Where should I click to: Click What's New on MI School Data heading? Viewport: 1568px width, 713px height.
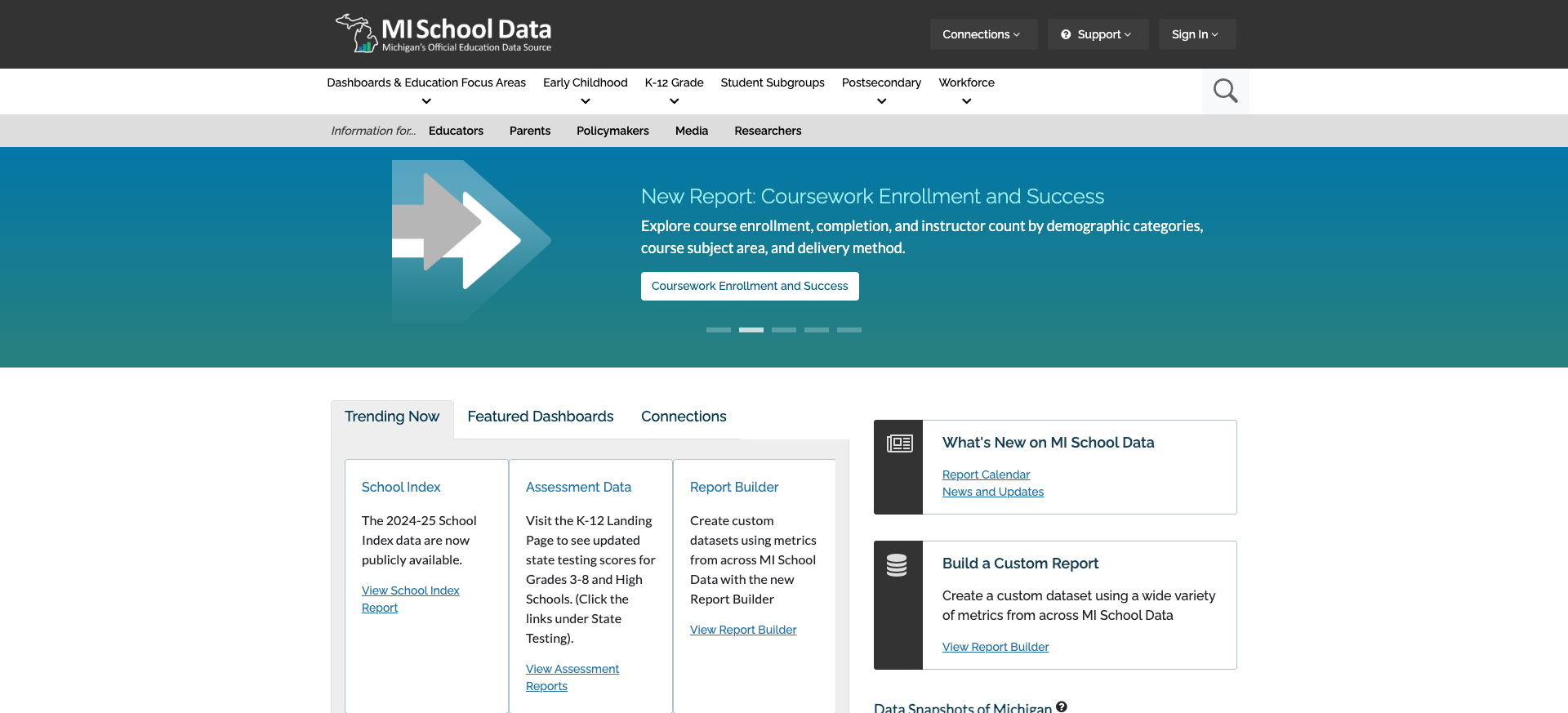(x=1048, y=443)
